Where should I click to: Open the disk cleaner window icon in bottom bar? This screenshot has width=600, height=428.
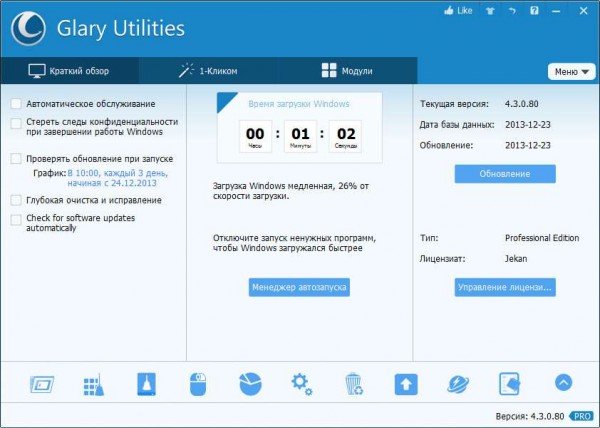pos(42,384)
